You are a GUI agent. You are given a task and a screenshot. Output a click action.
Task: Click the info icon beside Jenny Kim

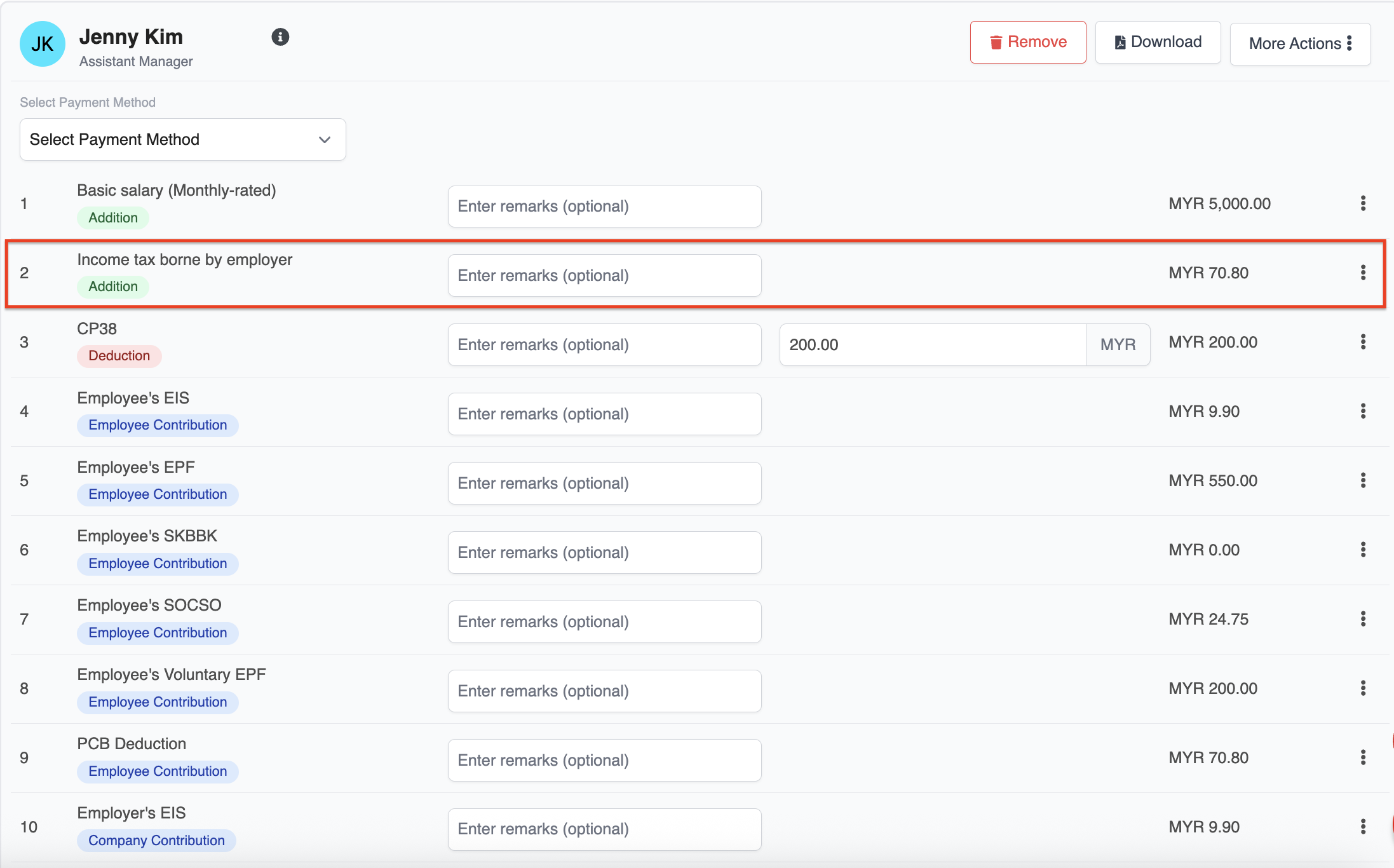click(x=280, y=37)
